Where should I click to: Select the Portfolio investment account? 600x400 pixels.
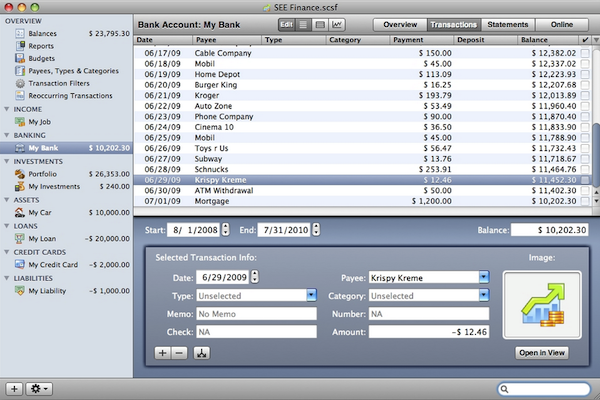(43, 173)
